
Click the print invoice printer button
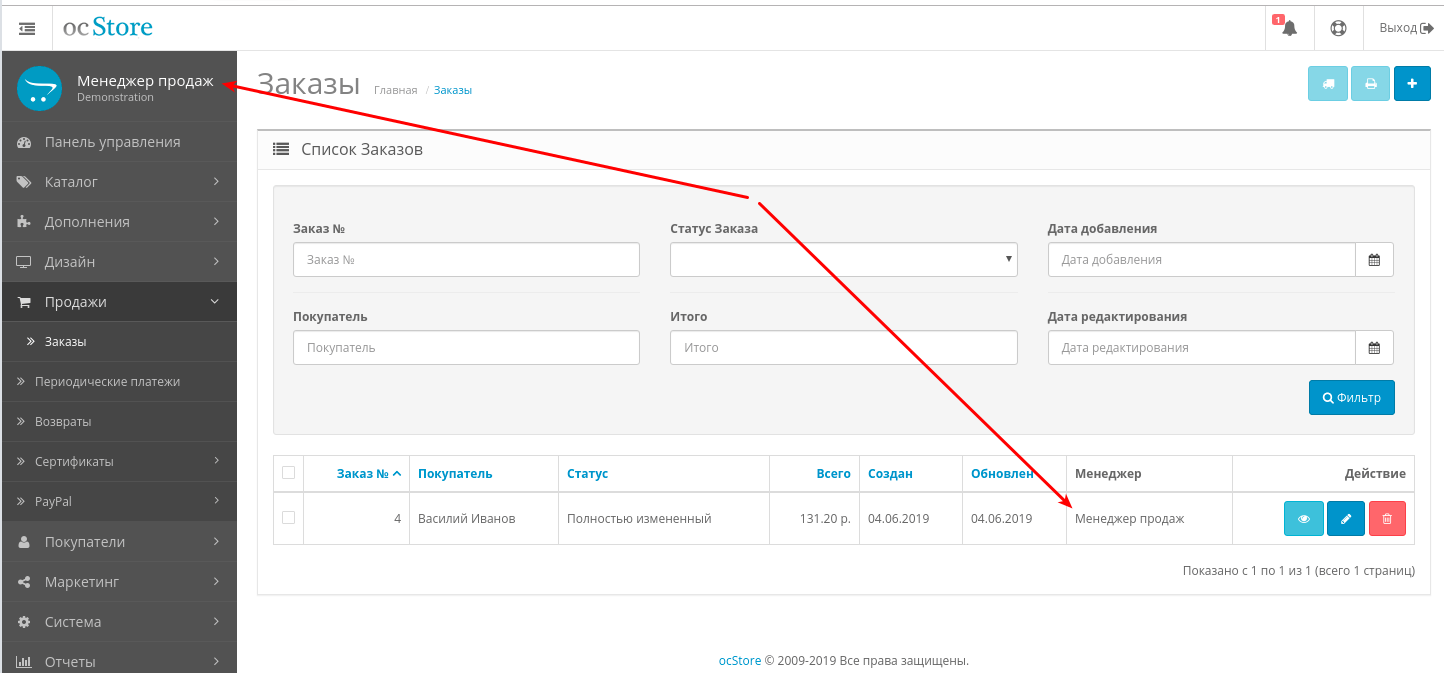click(1371, 84)
